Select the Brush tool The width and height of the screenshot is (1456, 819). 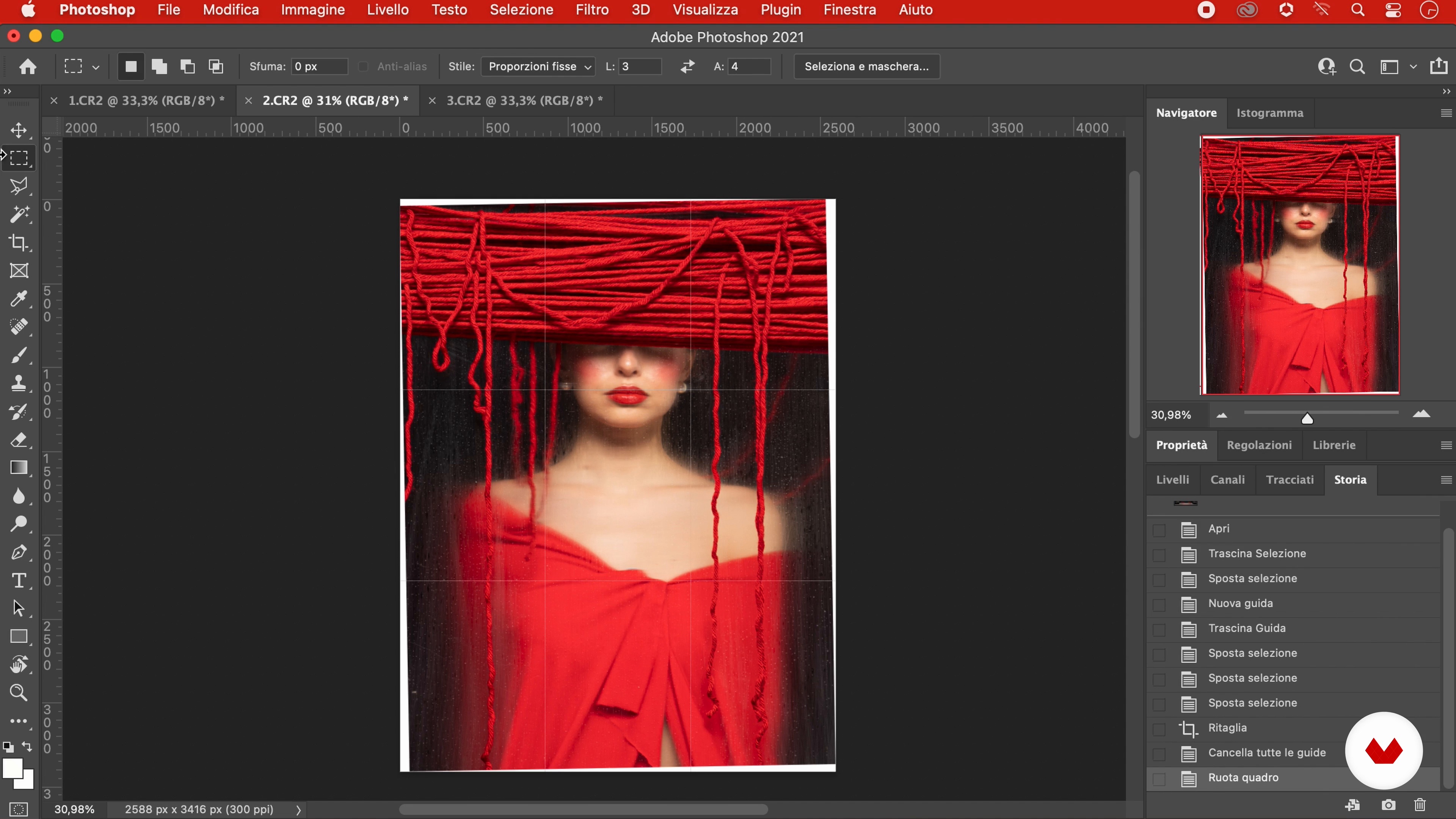(x=19, y=355)
